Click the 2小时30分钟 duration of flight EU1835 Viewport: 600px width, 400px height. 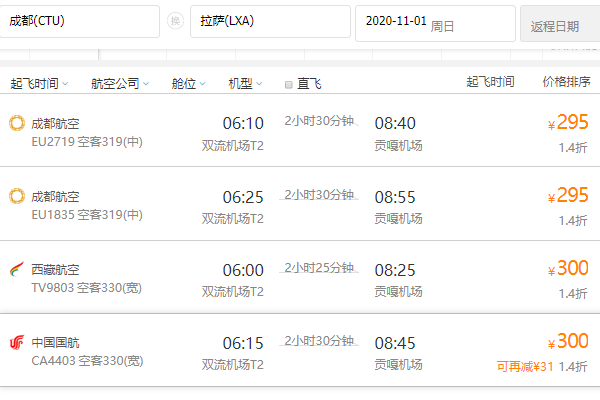click(x=319, y=194)
